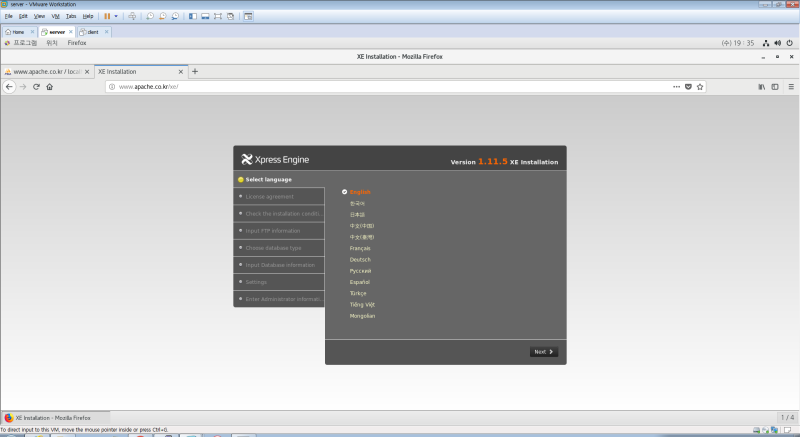Open the 위치 places menu
Image resolution: width=800 pixels, height=437 pixels.
pyautogui.click(x=52, y=43)
